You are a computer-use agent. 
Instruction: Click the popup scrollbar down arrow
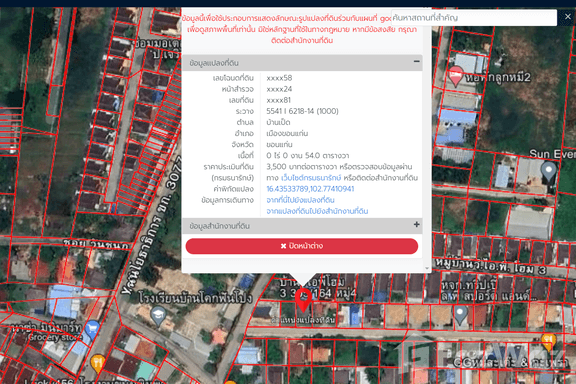click(426, 268)
